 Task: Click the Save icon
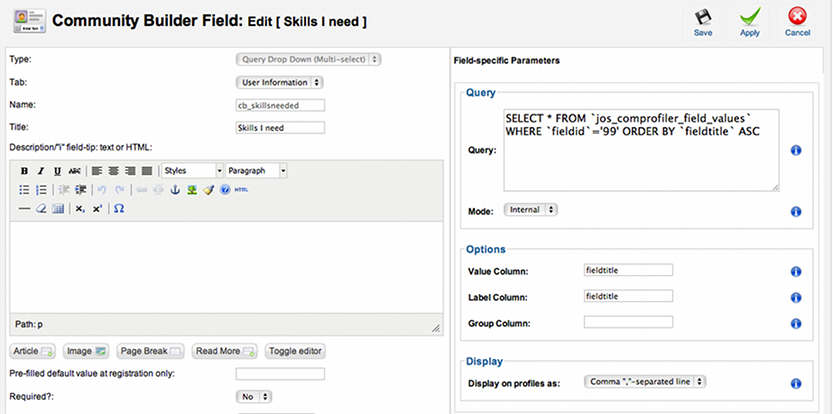703,19
